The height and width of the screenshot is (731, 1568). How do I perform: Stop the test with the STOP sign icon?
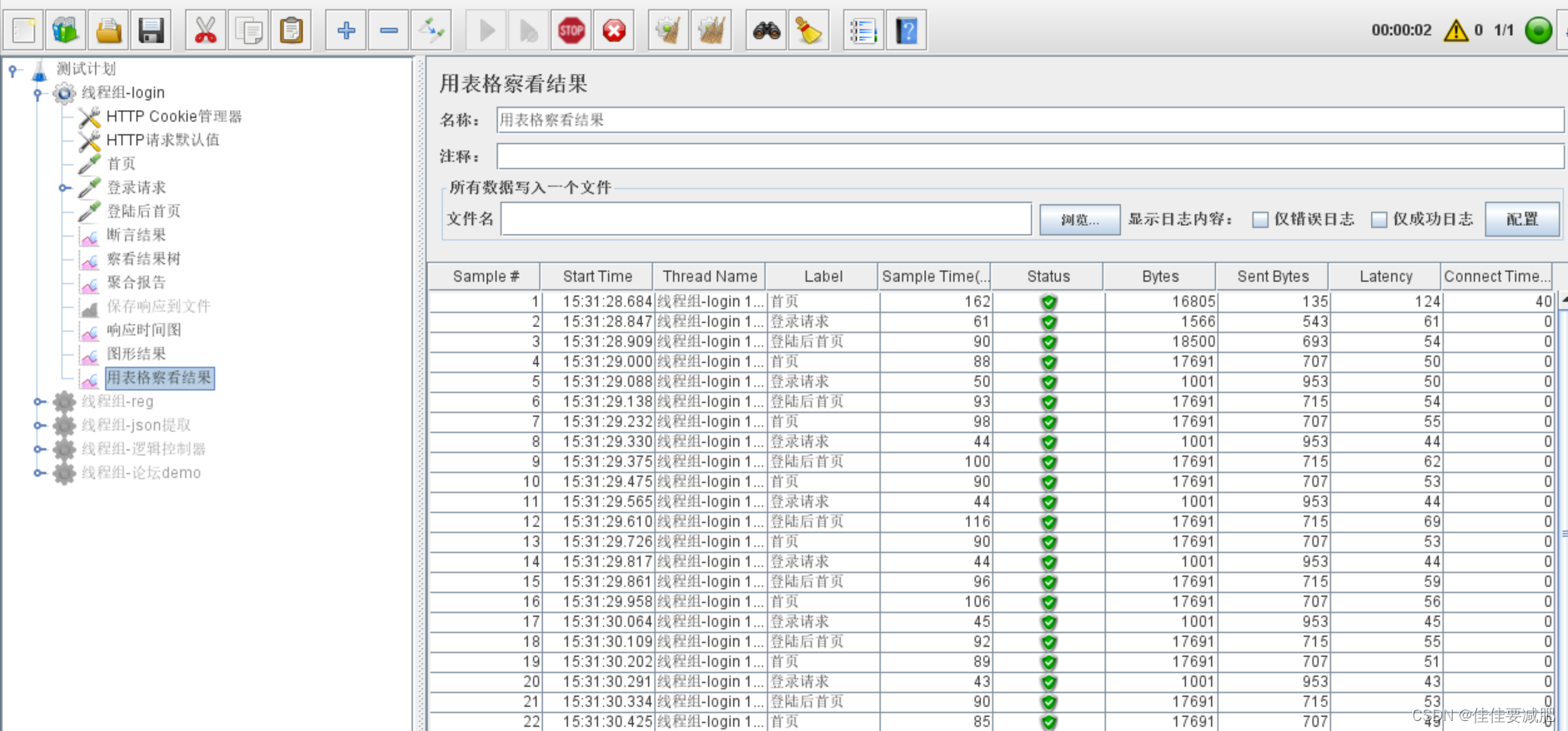coord(571,31)
